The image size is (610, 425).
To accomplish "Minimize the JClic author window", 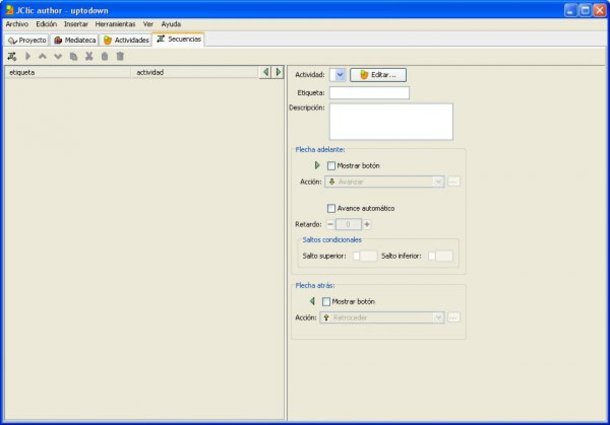I will tap(570, 10).
